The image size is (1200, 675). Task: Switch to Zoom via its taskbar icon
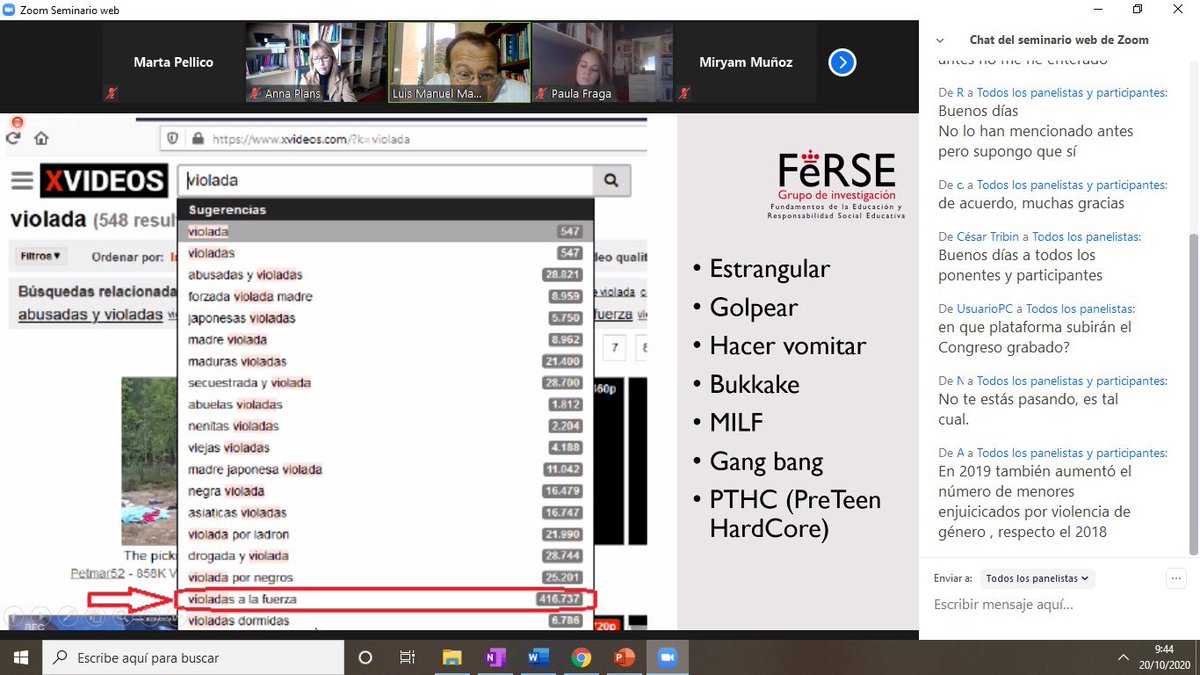[667, 657]
